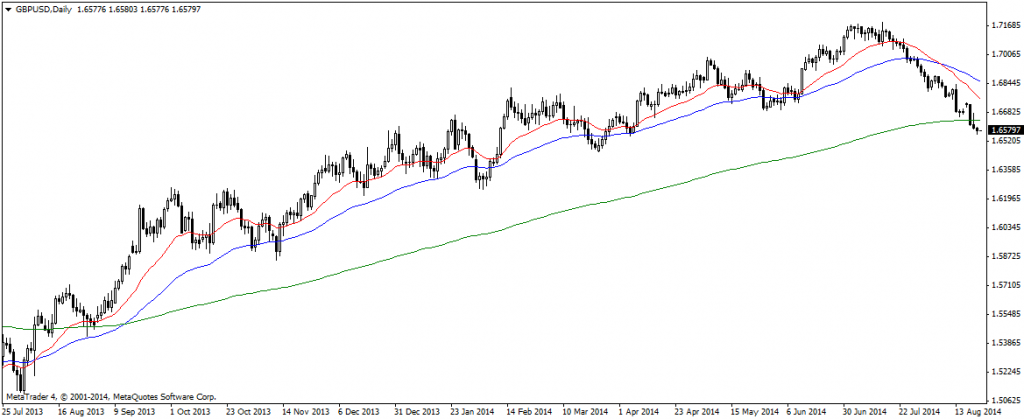Click the triangle arrow beside GBPUSD,Daily
The width and height of the screenshot is (1024, 419).
(7, 7)
